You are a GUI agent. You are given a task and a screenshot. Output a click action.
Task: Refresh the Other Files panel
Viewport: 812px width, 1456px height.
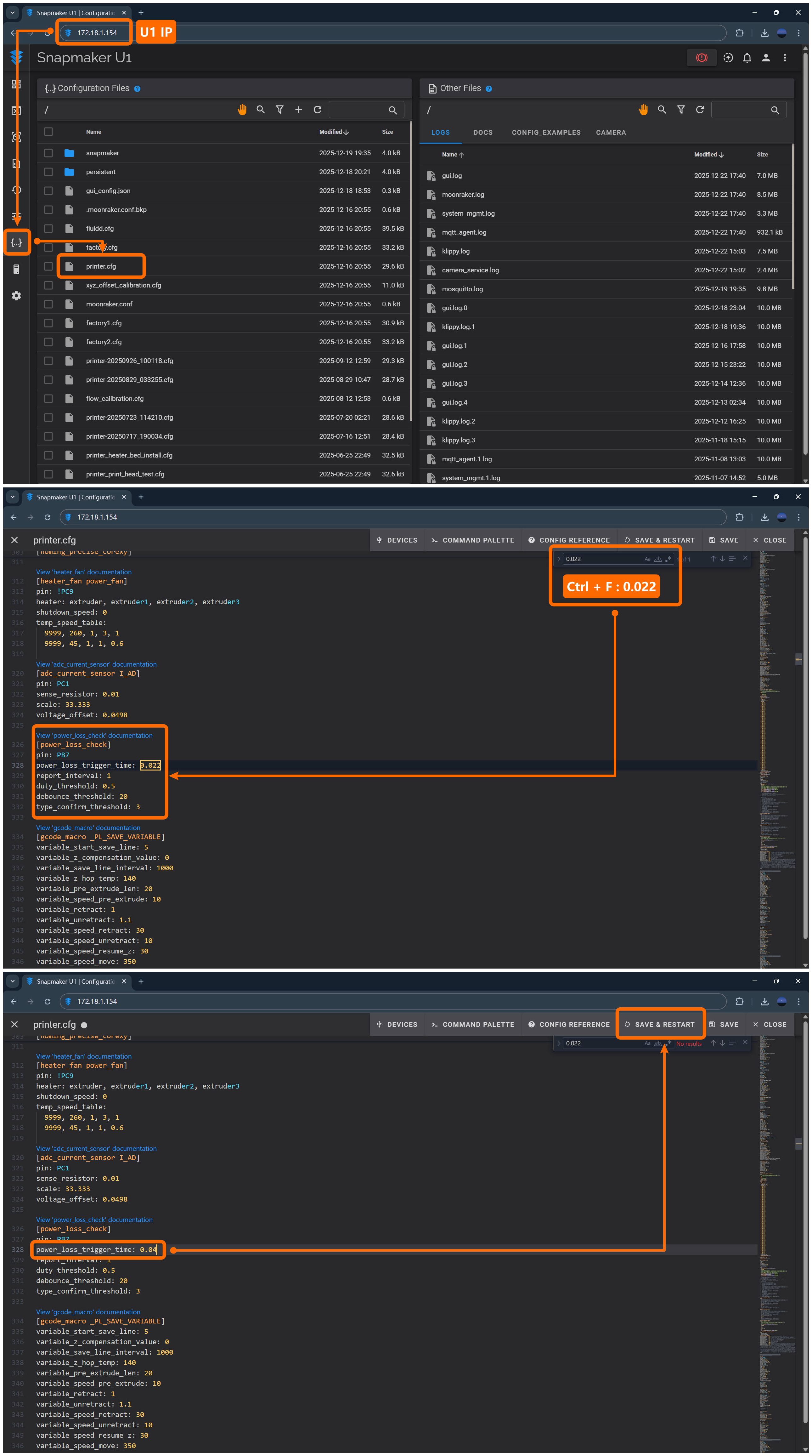[700, 110]
